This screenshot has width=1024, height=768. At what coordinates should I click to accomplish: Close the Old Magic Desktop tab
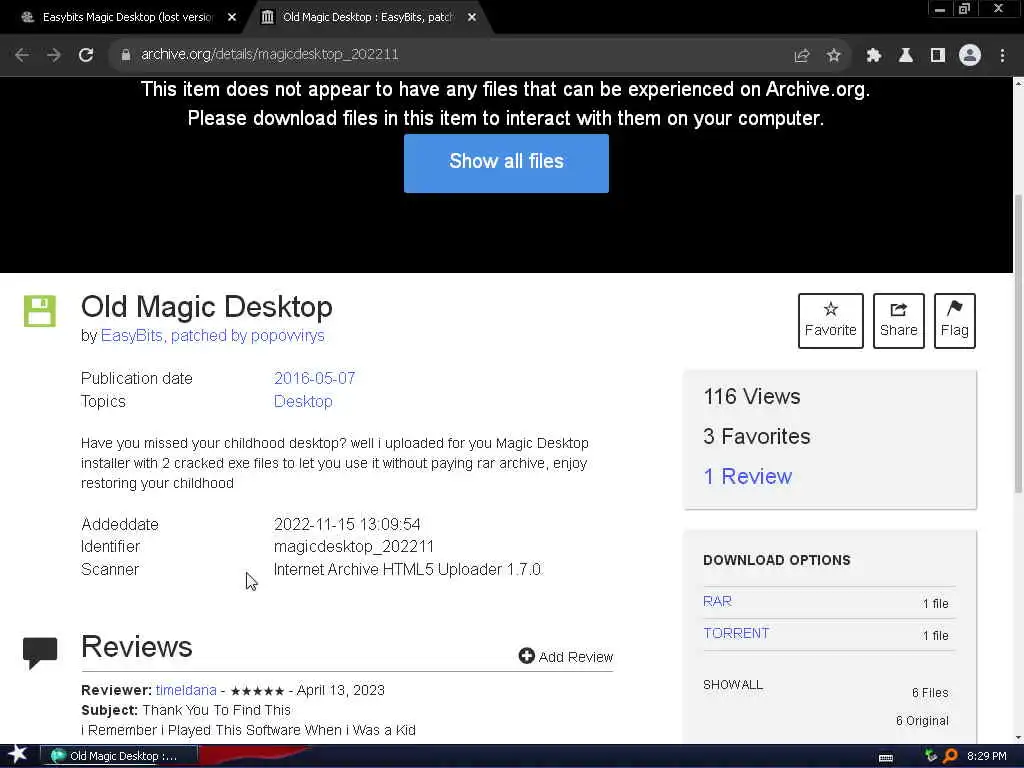click(x=472, y=18)
